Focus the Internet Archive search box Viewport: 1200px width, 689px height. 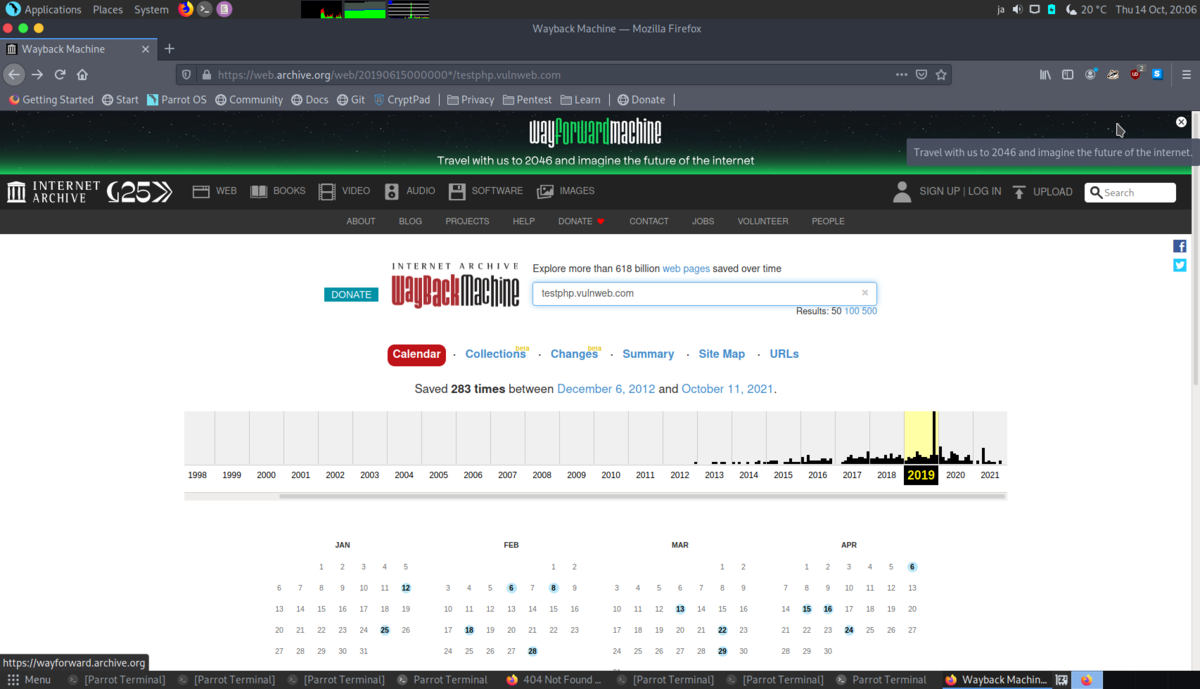pos(1130,192)
